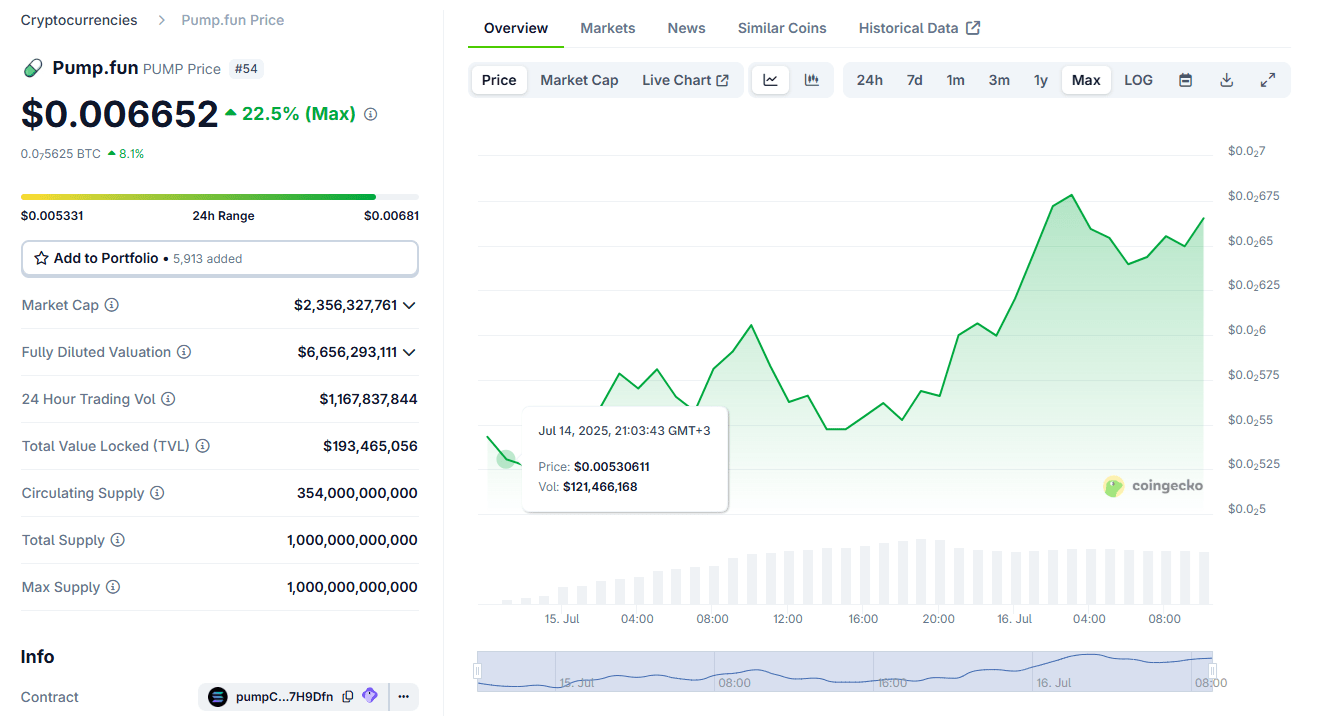Click info icon beside Max Supply
Image resolution: width=1328 pixels, height=716 pixels.
tap(112, 587)
